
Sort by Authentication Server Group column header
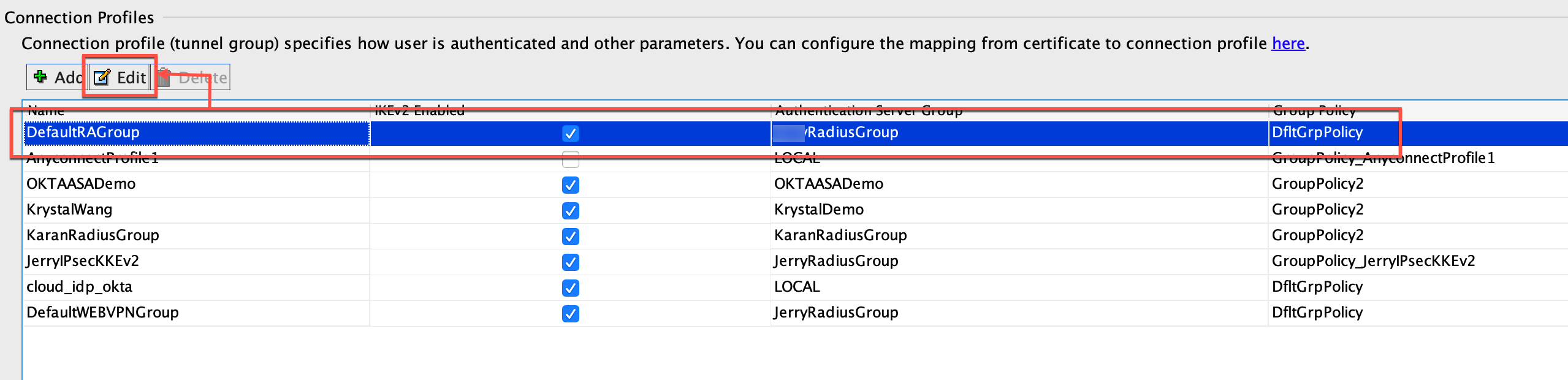868,110
